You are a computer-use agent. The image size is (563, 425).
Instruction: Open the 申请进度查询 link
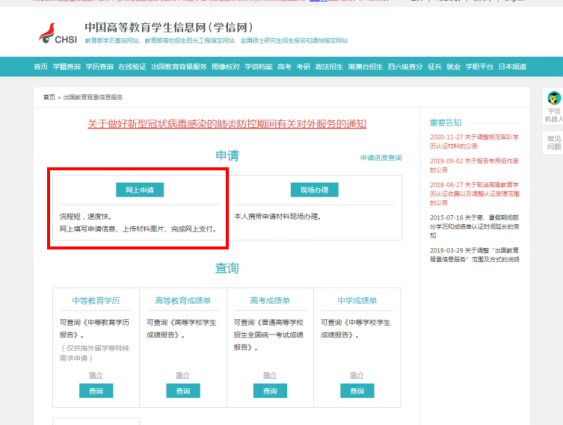point(381,158)
